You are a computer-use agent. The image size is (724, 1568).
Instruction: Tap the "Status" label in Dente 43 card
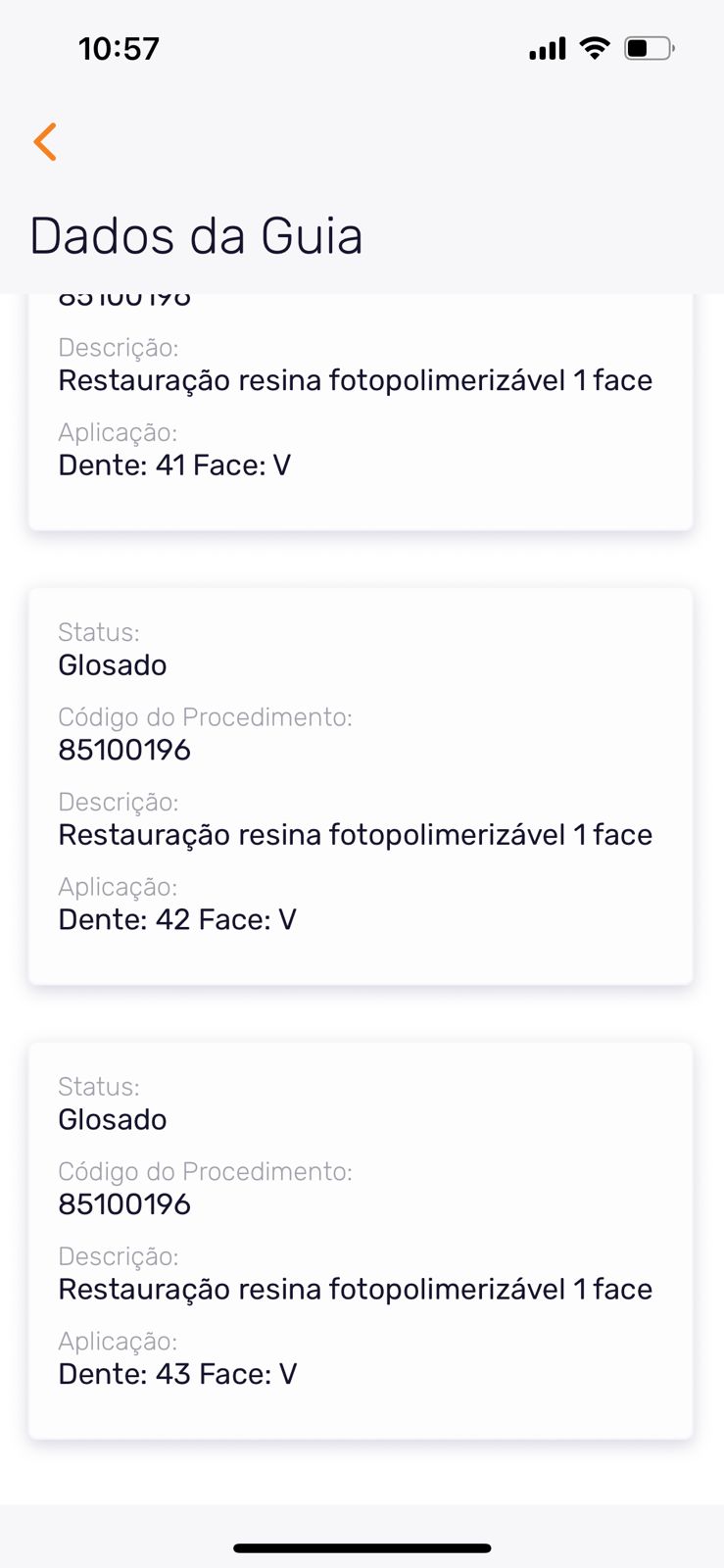click(x=99, y=1087)
